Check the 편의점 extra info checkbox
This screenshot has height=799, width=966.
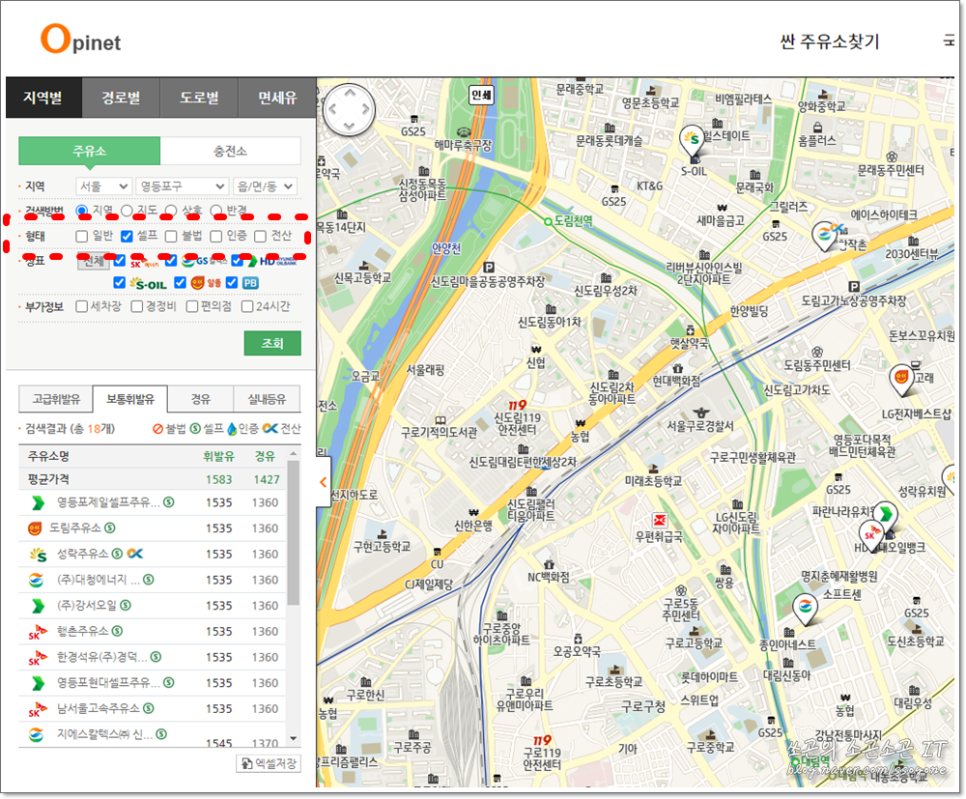tap(192, 306)
